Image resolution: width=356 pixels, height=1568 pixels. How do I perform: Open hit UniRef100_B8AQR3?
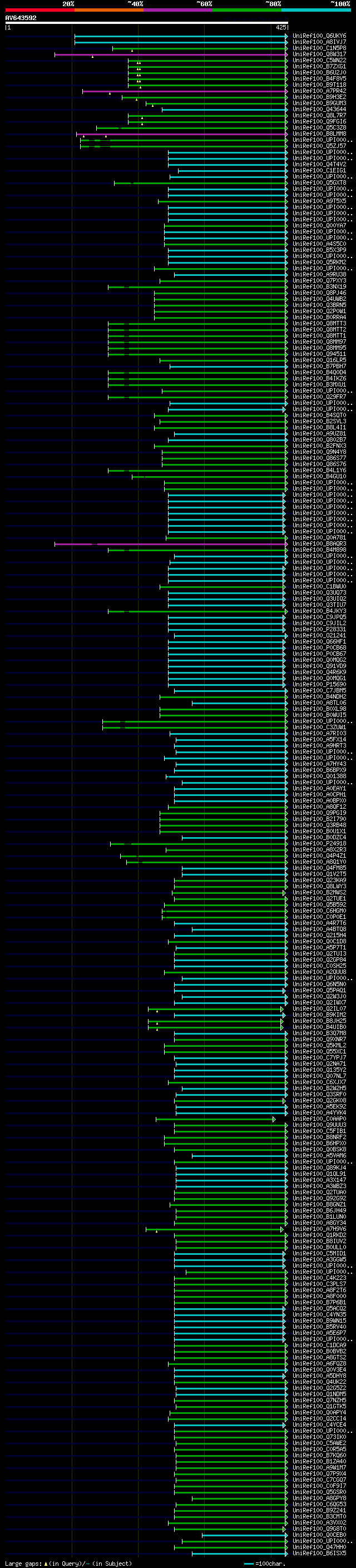click(x=319, y=543)
